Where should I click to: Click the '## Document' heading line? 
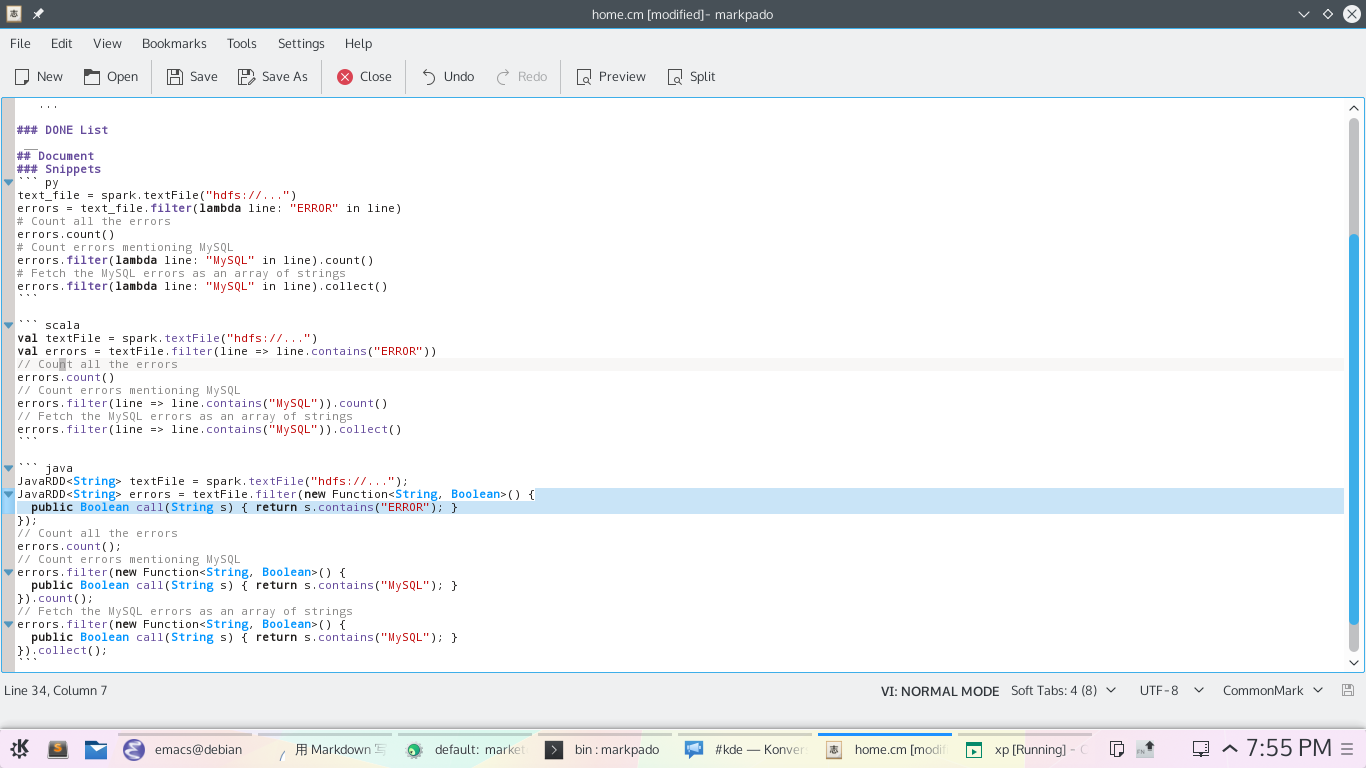point(55,156)
